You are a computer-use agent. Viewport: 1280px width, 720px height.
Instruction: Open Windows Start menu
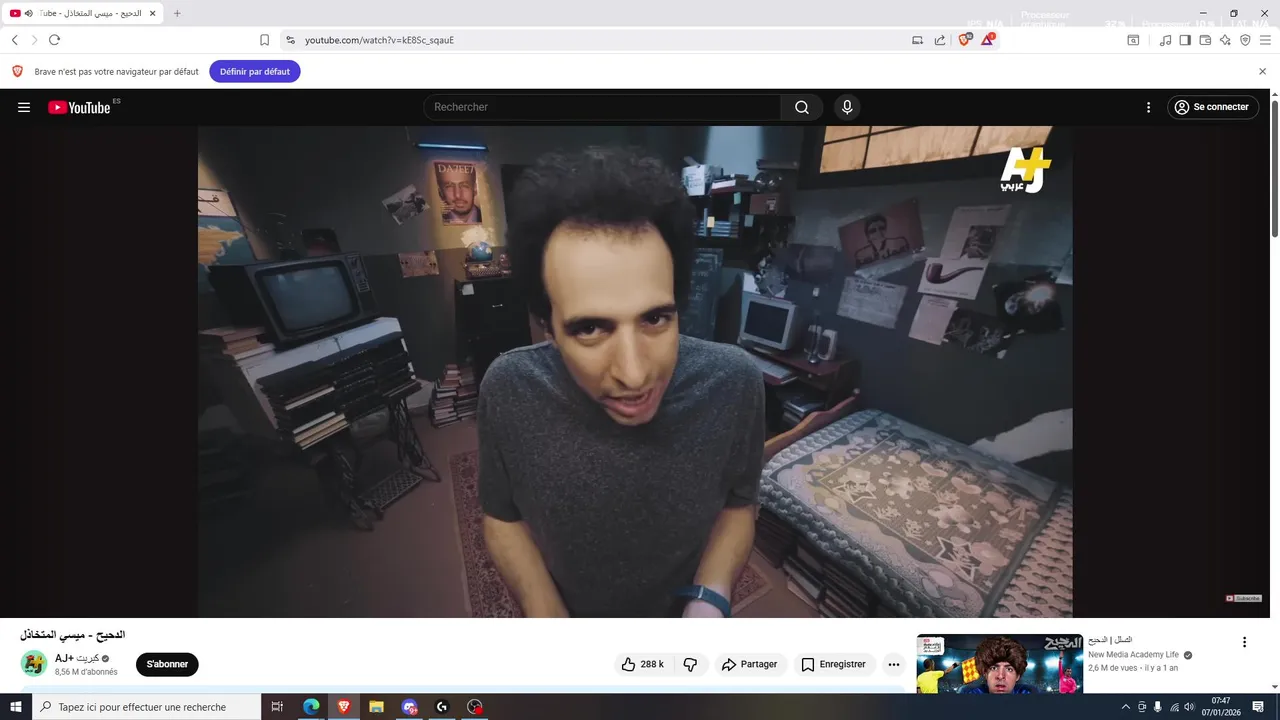coord(16,707)
